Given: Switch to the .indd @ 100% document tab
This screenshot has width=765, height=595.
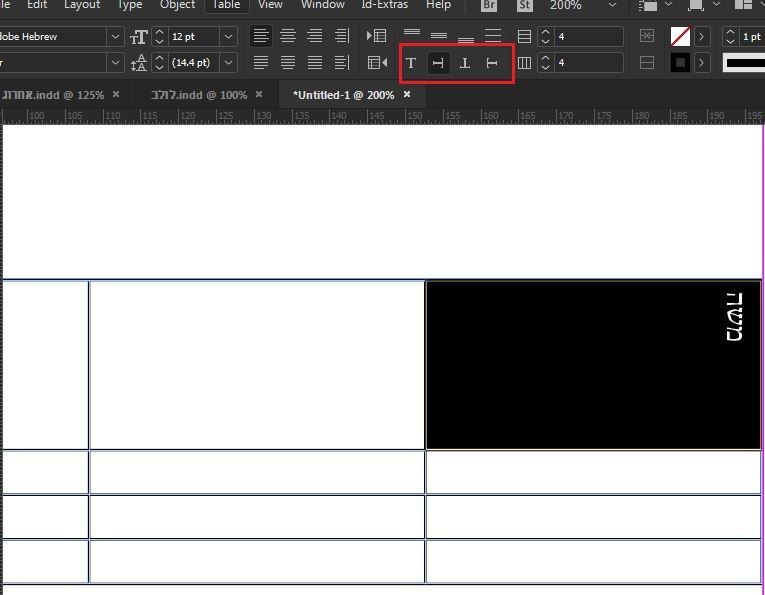Looking at the screenshot, I should pyautogui.click(x=199, y=95).
